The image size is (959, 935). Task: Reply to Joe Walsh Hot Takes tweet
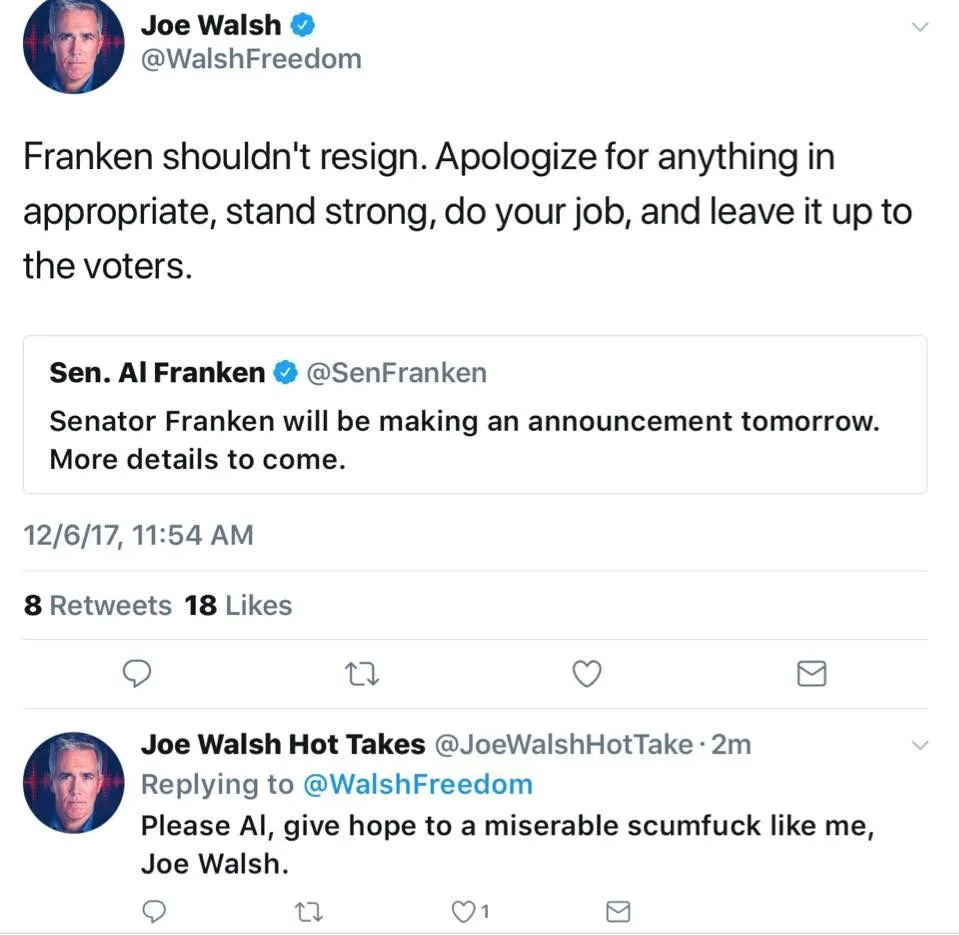(x=154, y=910)
